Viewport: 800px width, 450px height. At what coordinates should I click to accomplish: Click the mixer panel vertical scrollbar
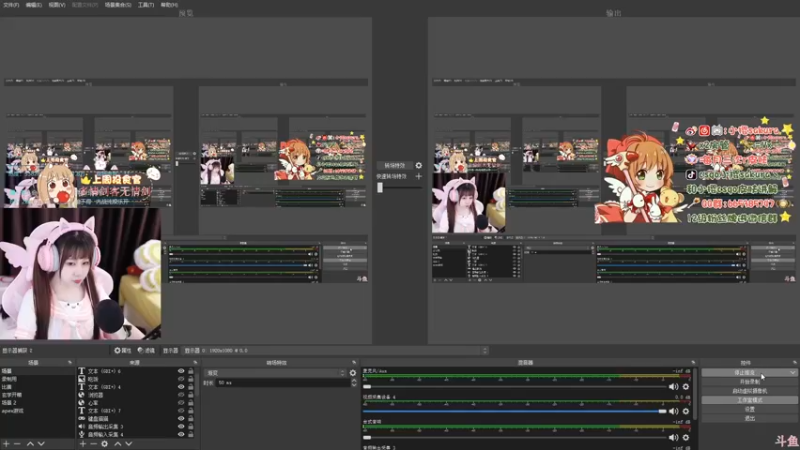pos(695,393)
